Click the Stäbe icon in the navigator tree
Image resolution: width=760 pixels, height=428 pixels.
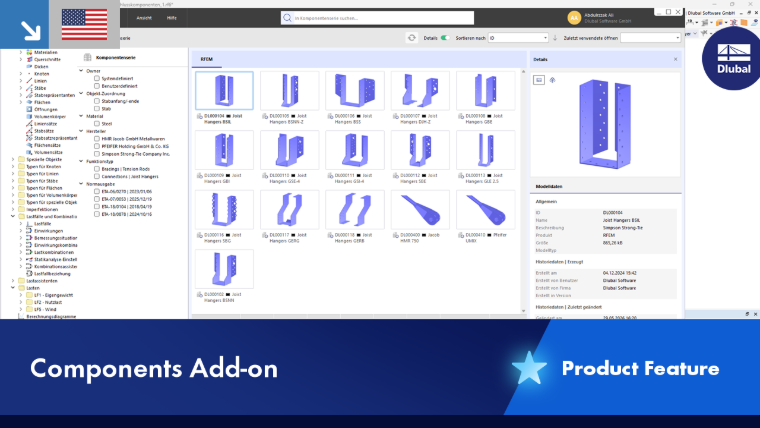coord(29,88)
